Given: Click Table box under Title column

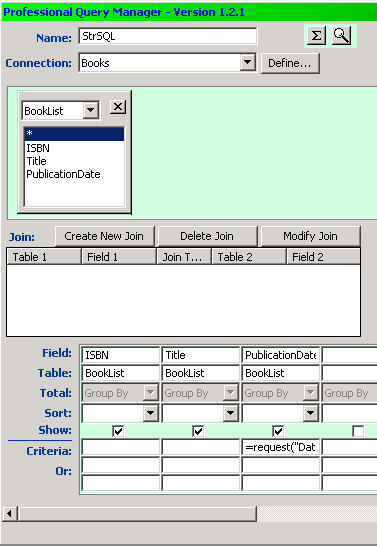Looking at the screenshot, I should pos(201,373).
